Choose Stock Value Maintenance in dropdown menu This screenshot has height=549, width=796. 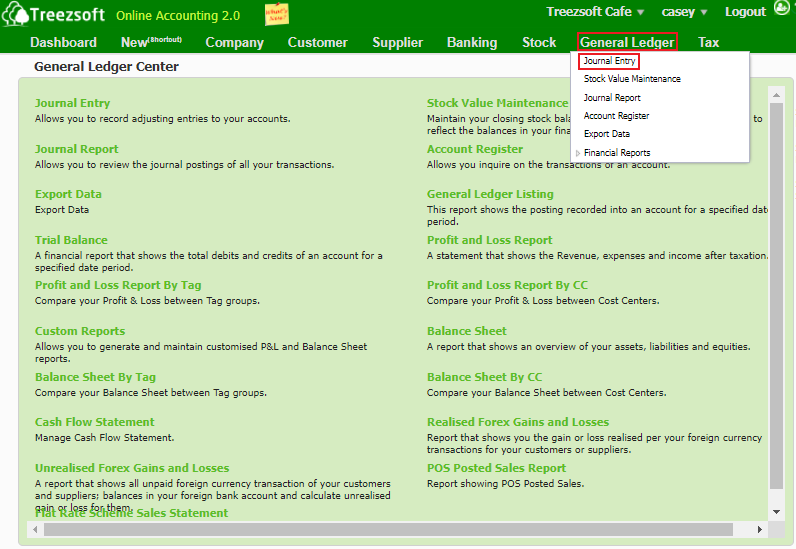click(x=632, y=79)
